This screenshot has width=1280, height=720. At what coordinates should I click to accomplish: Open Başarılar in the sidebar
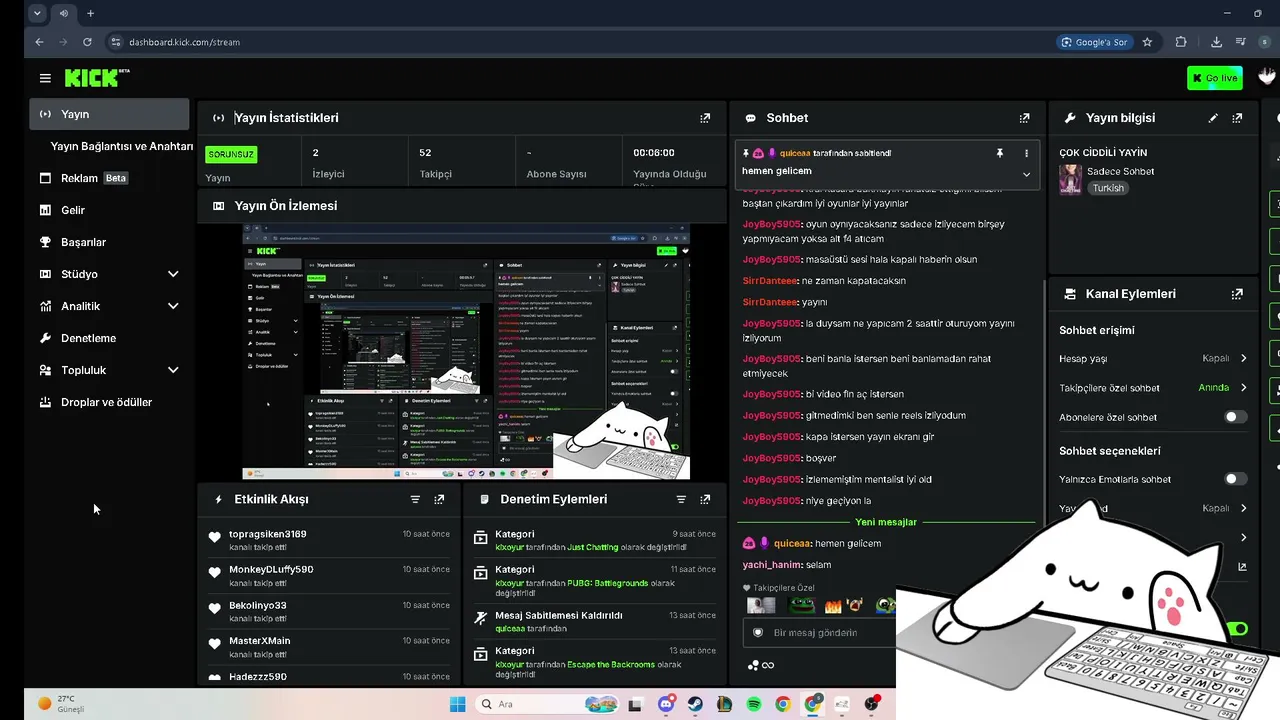pyautogui.click(x=109, y=242)
